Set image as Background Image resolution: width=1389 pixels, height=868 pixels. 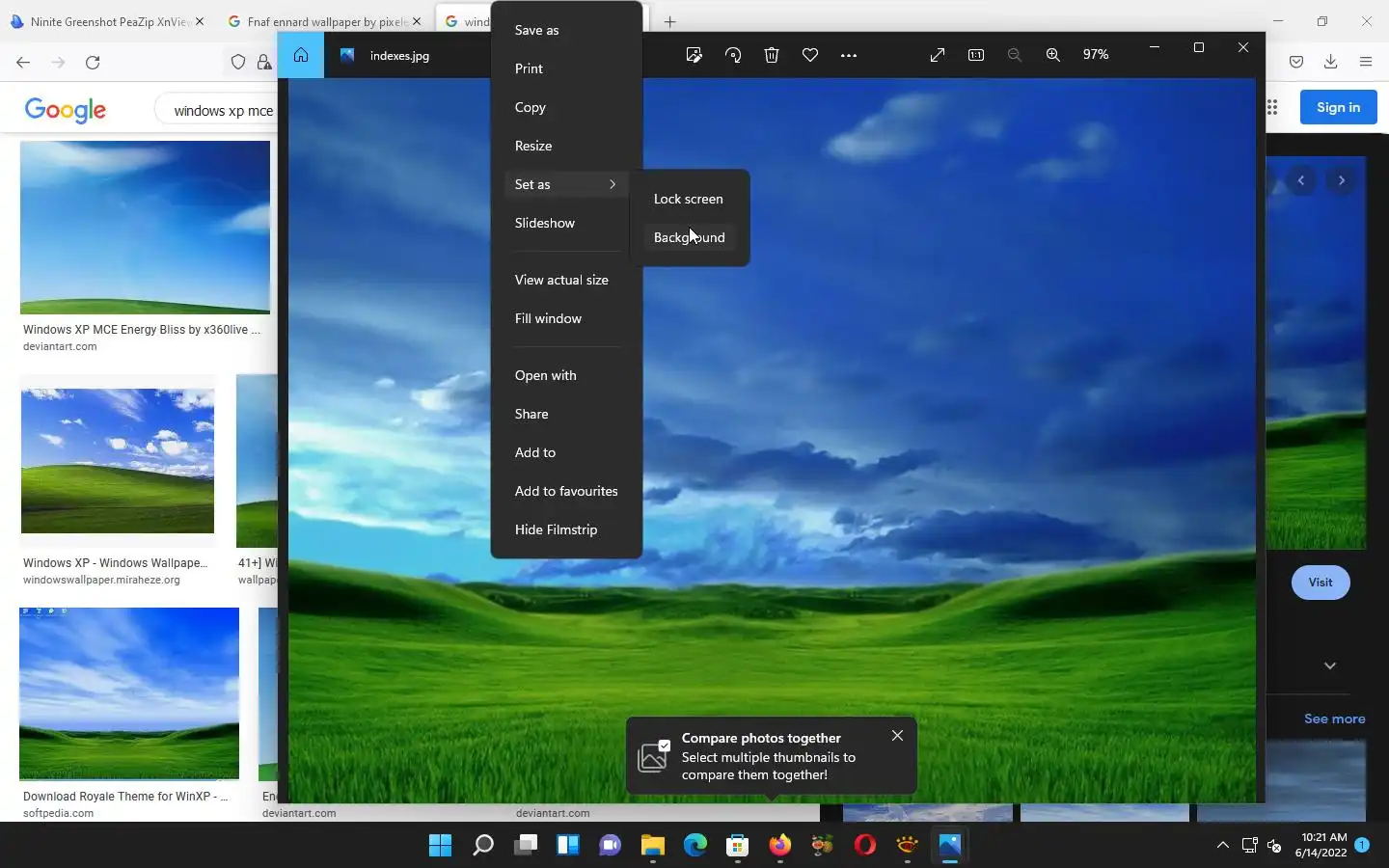tap(689, 237)
